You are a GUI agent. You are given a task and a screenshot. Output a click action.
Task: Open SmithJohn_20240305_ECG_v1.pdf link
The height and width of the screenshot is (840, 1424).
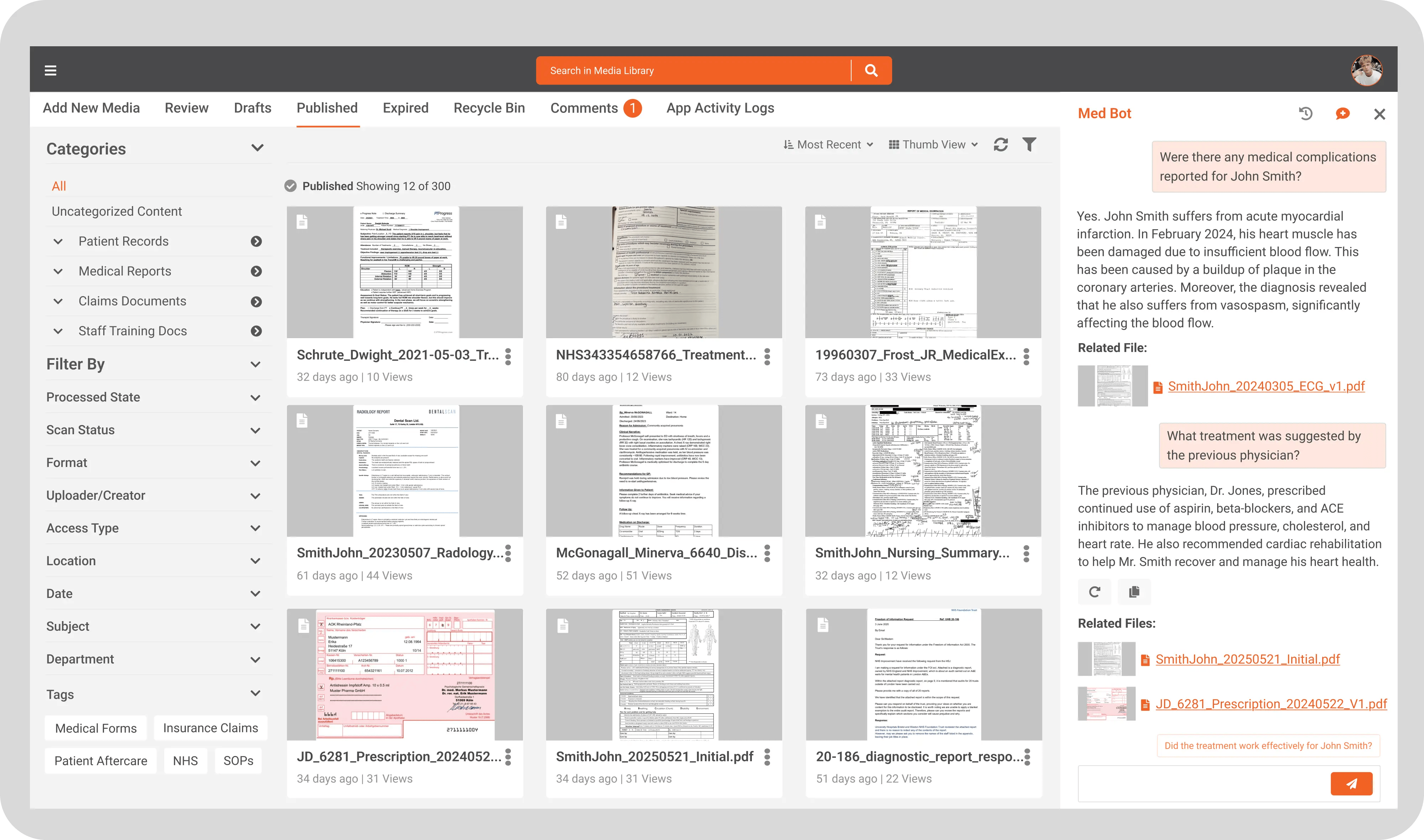pos(1266,387)
